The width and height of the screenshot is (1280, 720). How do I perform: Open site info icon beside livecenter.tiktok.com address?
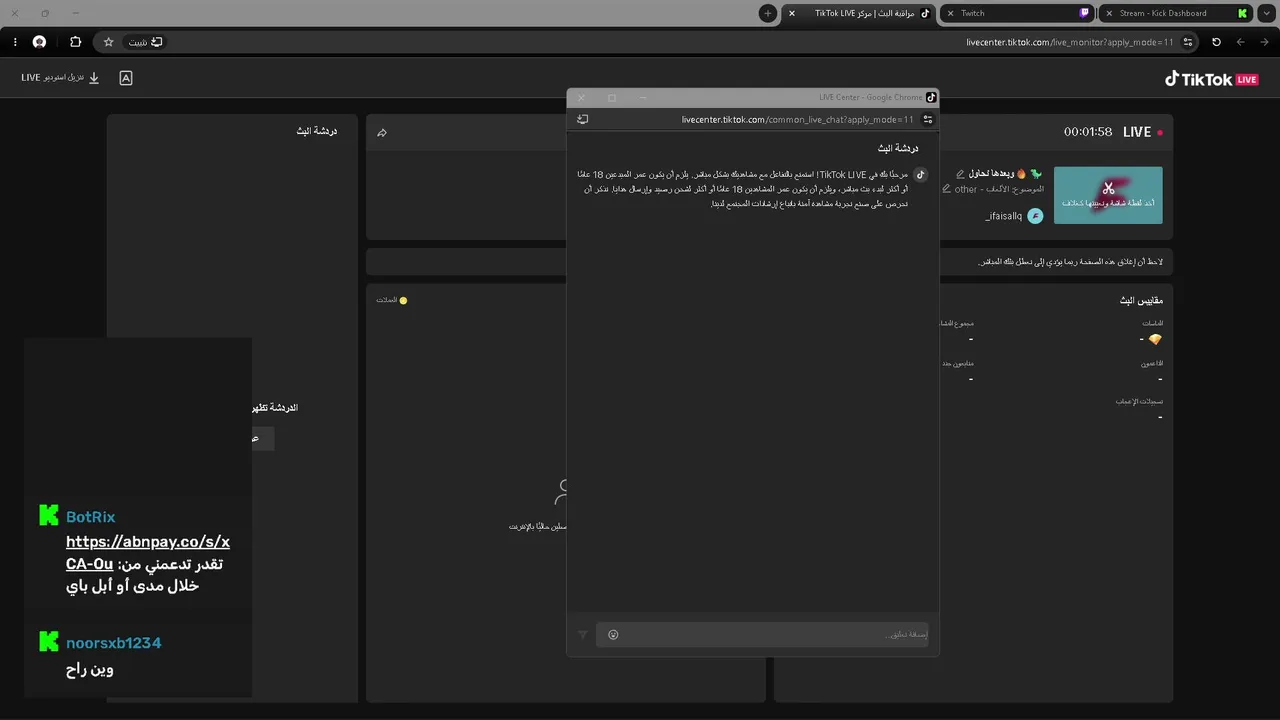1188,42
